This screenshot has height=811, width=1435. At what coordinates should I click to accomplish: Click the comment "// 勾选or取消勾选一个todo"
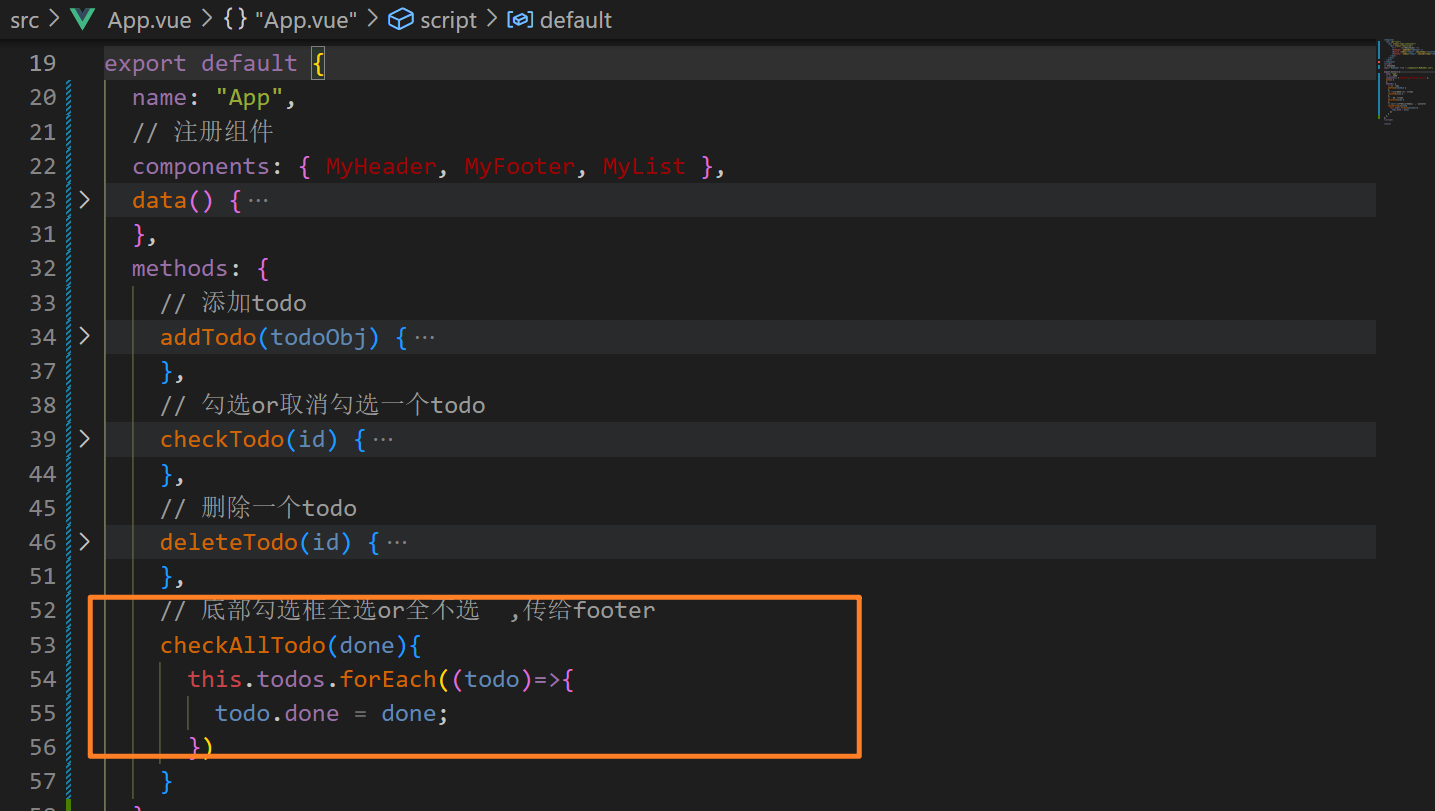pos(323,405)
